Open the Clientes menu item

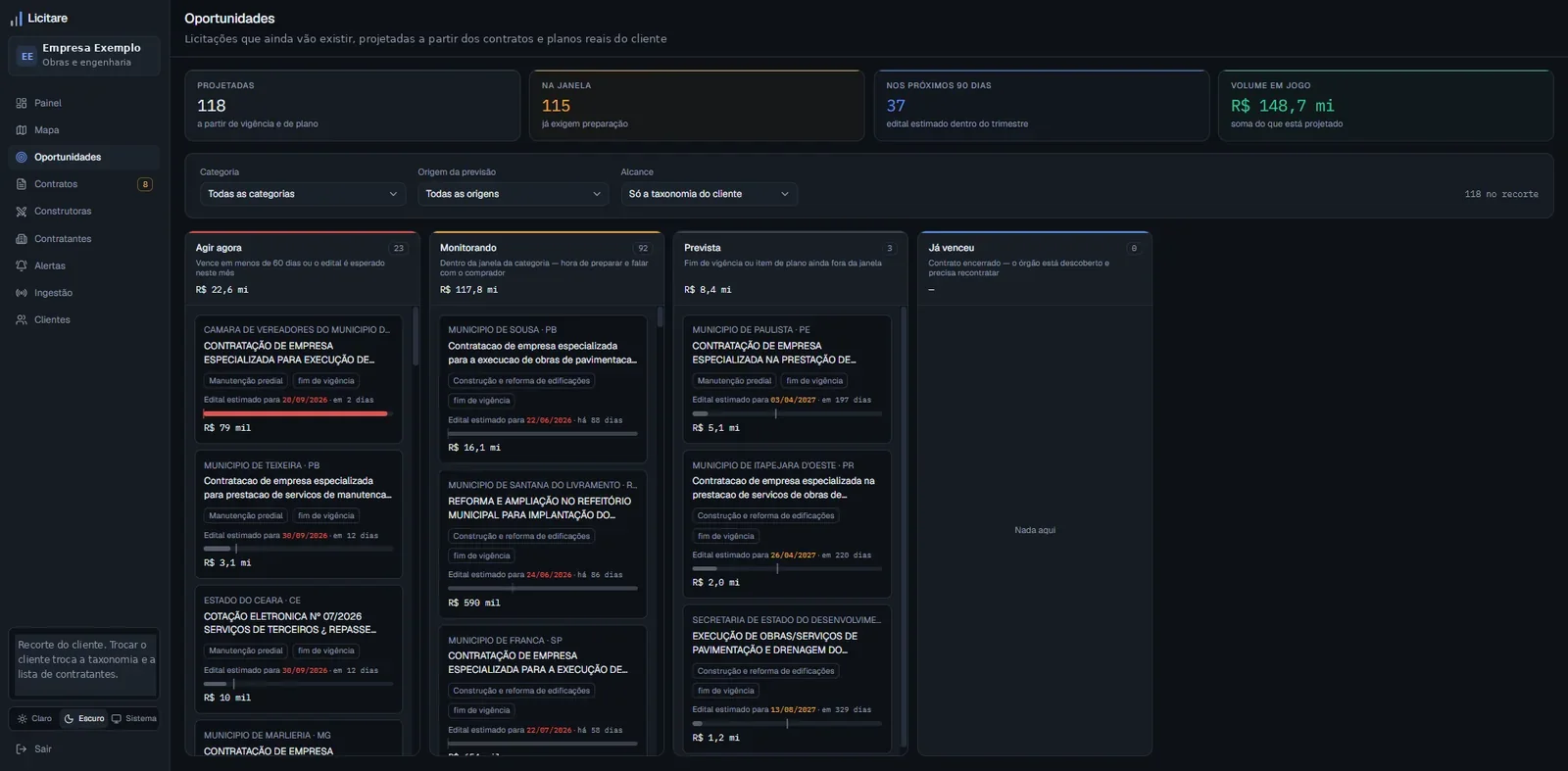84,319
